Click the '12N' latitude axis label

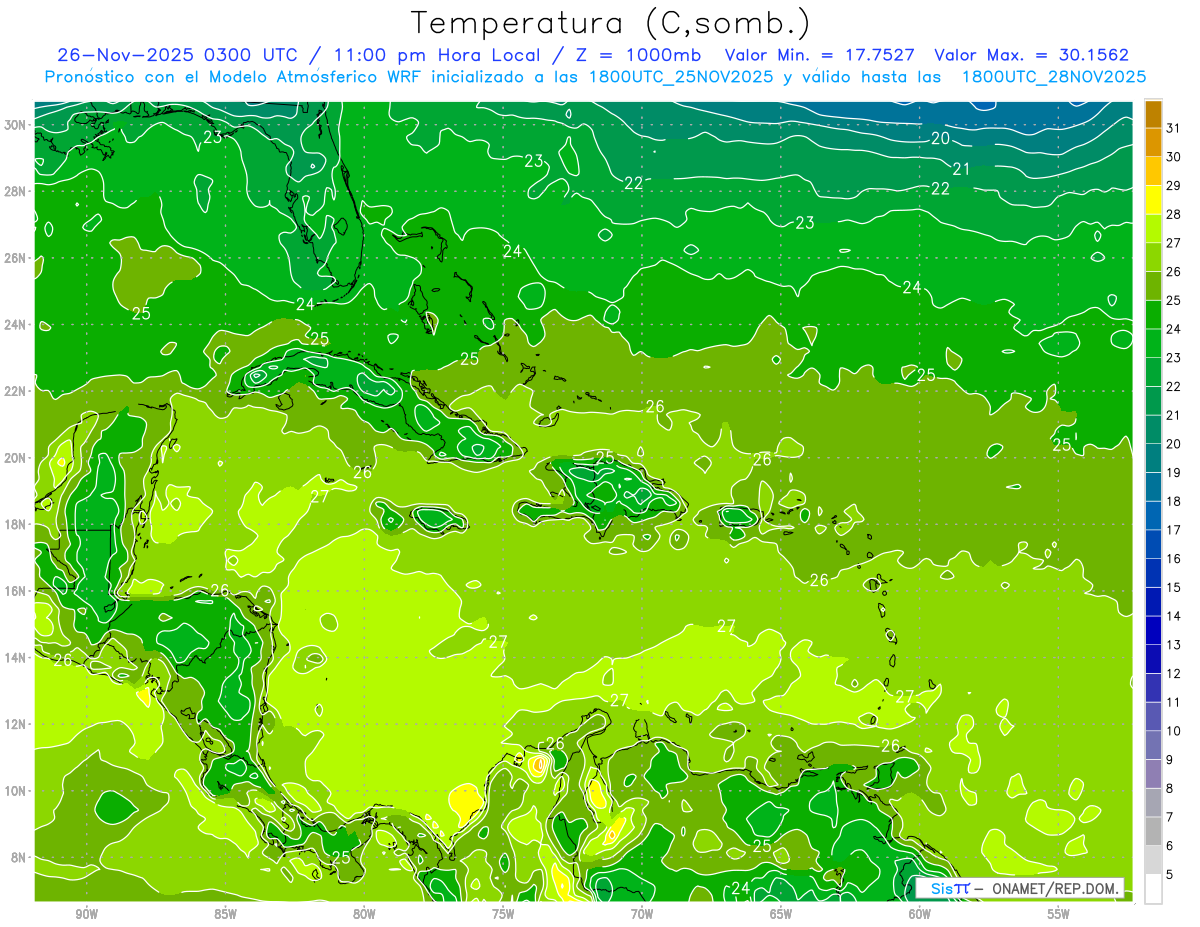[x=16, y=724]
